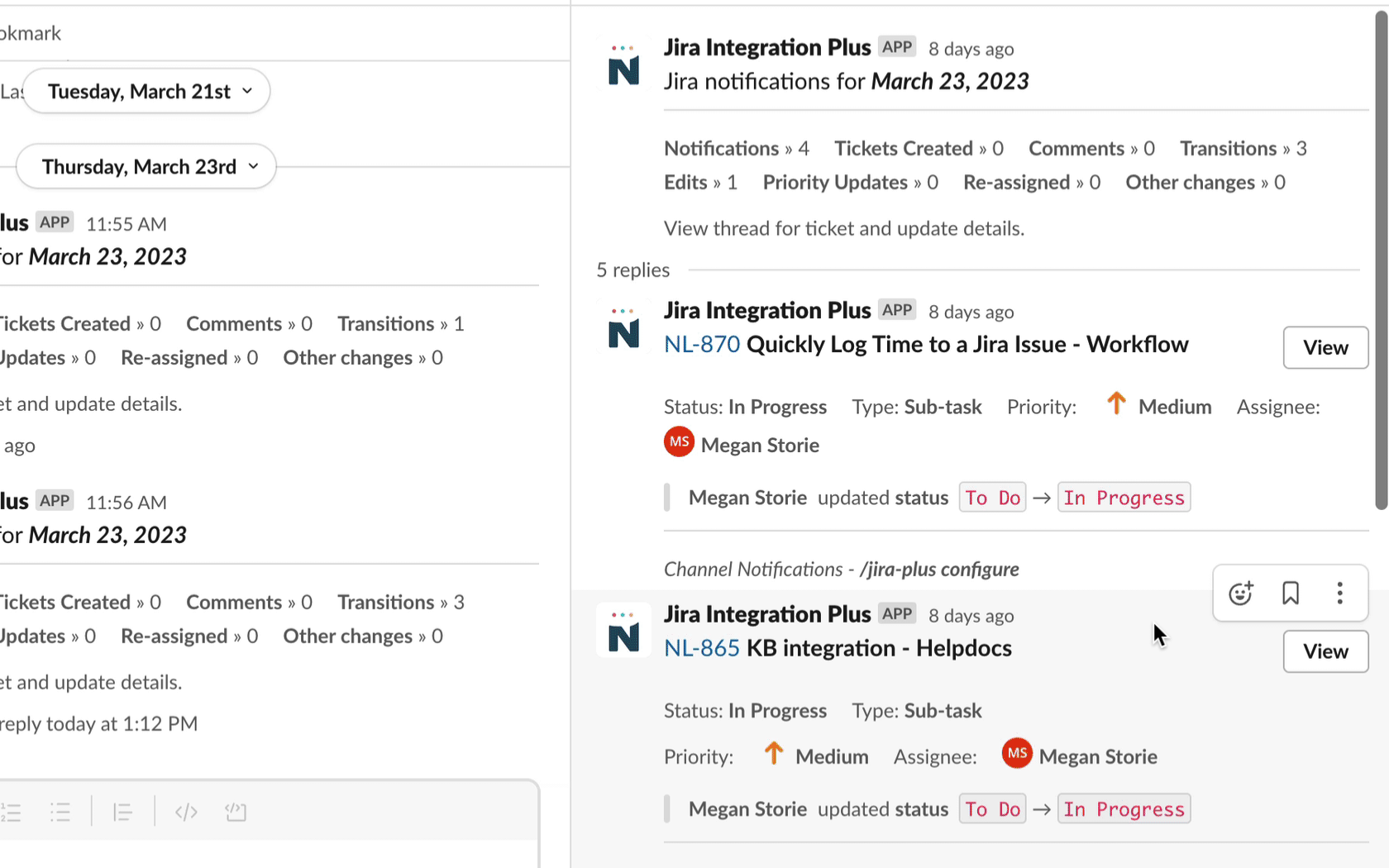Click Megan Storie avatar in NL-865 assignee

tap(1017, 753)
